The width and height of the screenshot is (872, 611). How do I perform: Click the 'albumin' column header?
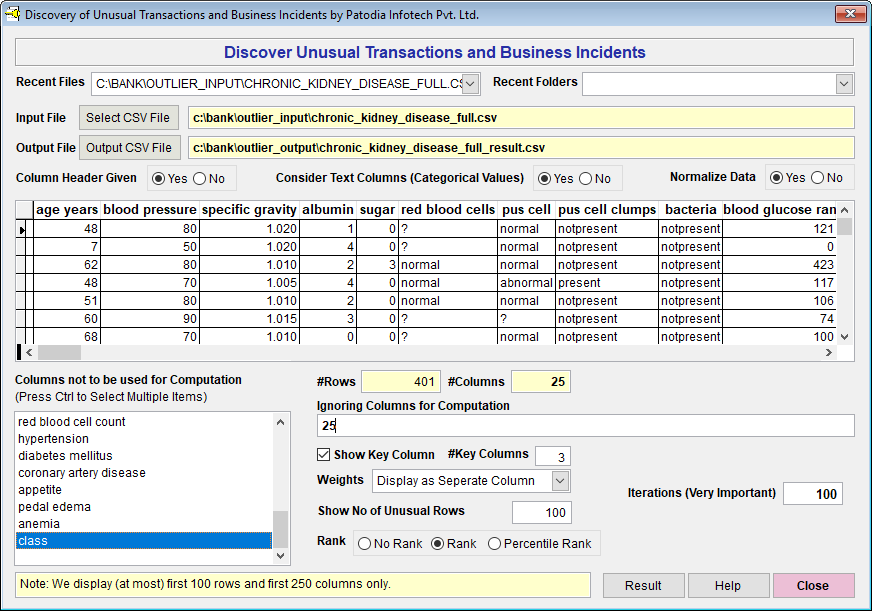click(328, 210)
